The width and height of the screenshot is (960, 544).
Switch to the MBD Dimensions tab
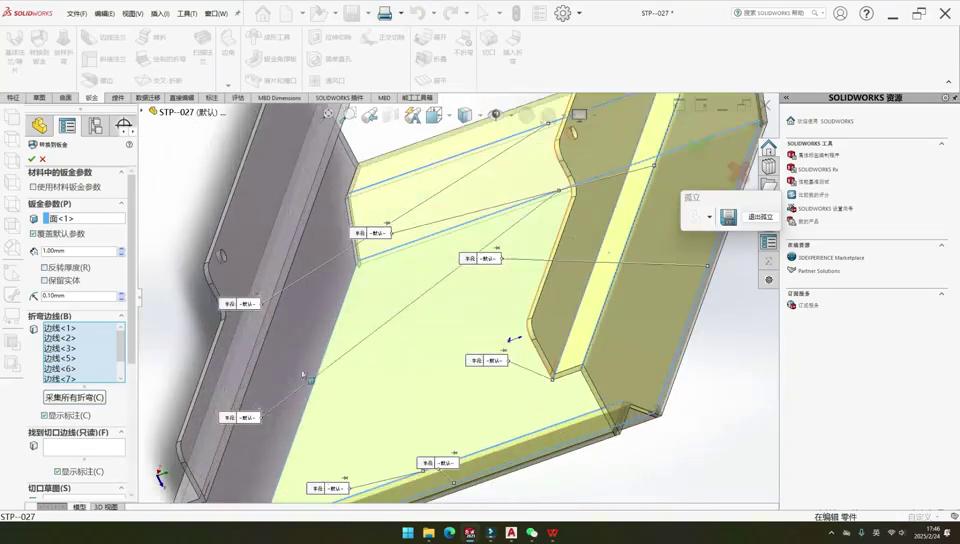(279, 98)
